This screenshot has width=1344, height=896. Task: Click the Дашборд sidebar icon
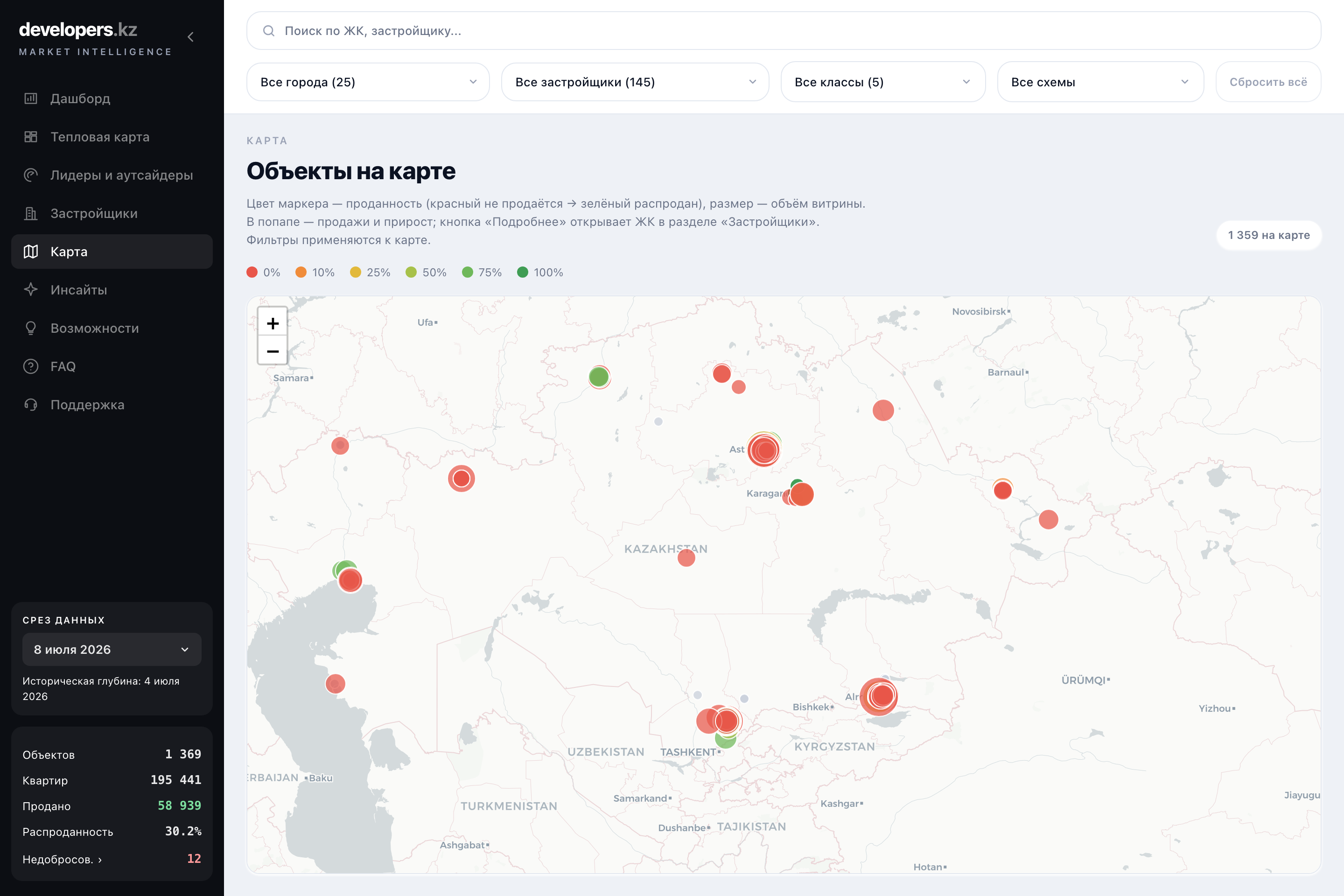pos(31,98)
